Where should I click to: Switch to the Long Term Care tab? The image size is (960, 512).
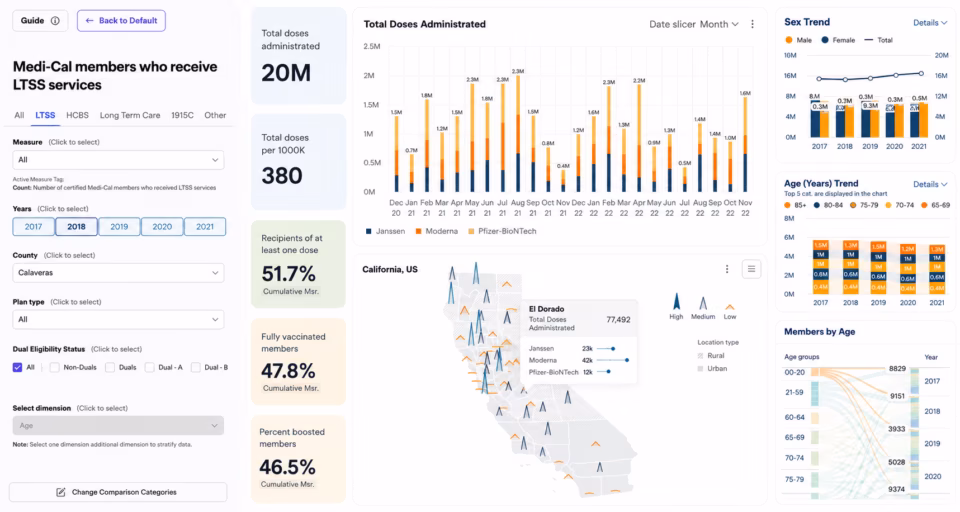(130, 115)
